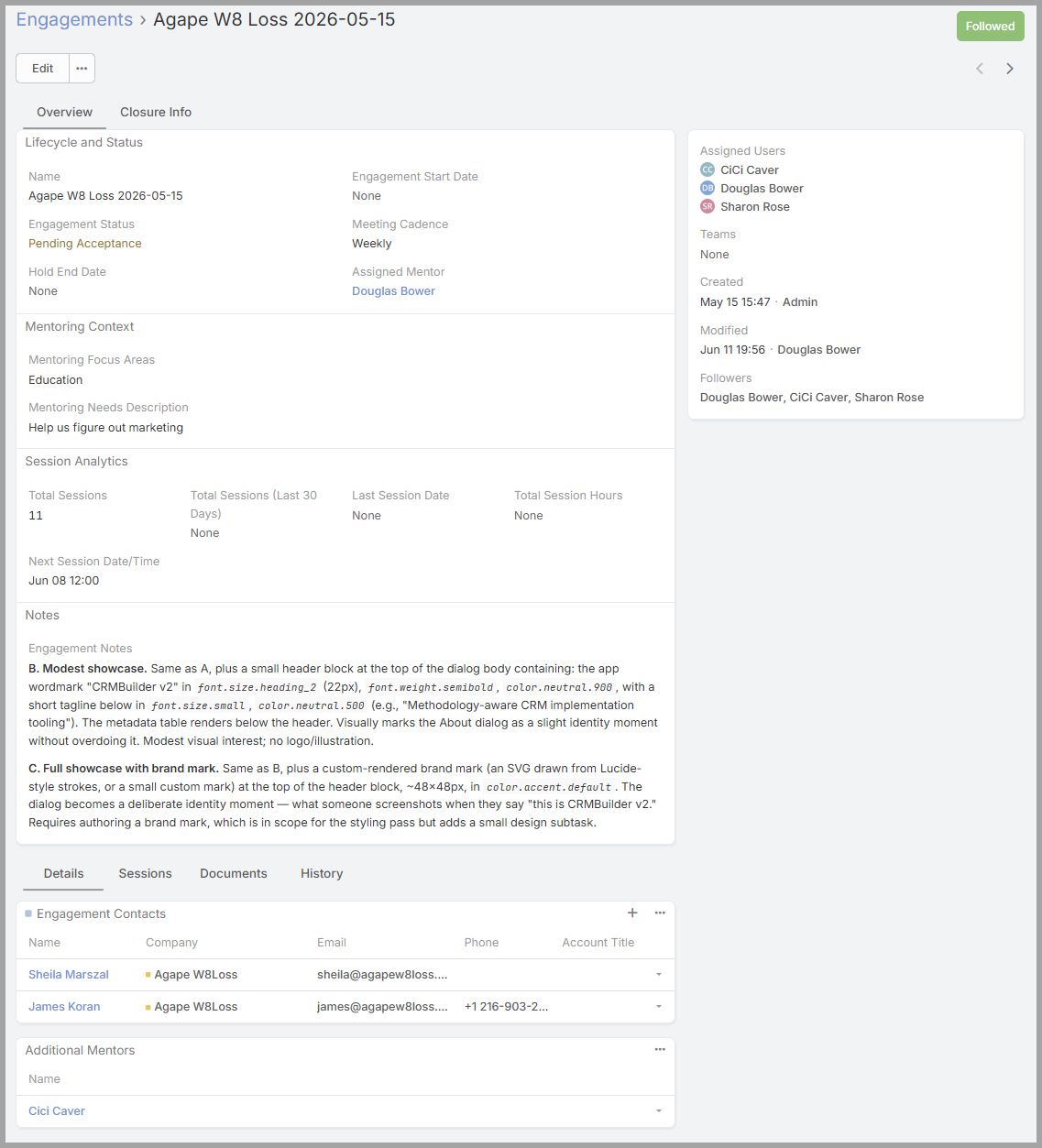1042x1148 pixels.
Task: Open Engagement Contacts panel options menu
Action: click(660, 913)
